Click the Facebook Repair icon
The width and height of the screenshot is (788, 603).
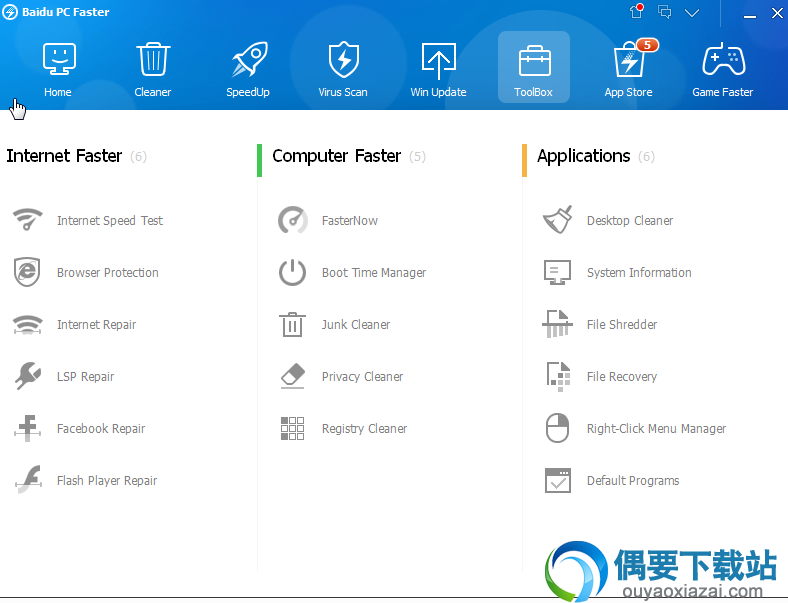point(28,428)
